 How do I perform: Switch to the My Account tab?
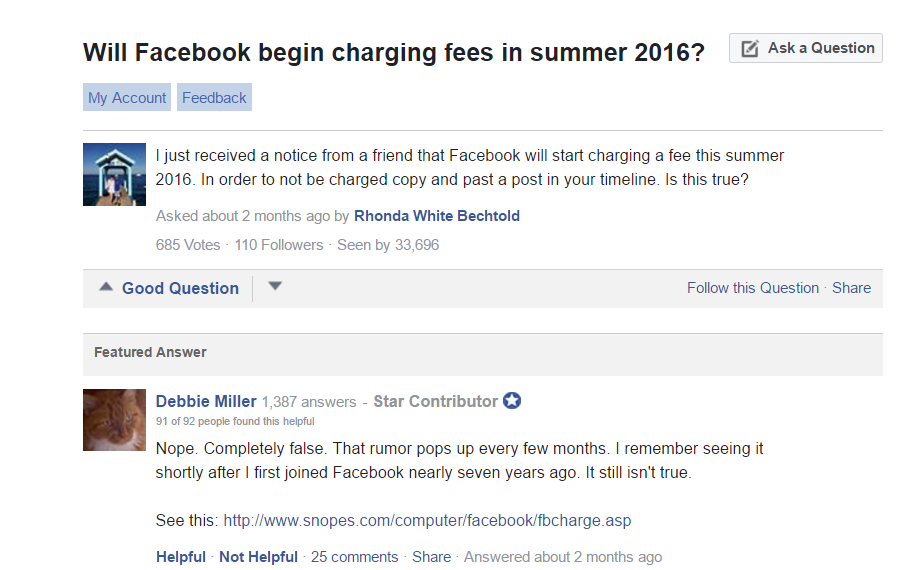click(x=127, y=98)
